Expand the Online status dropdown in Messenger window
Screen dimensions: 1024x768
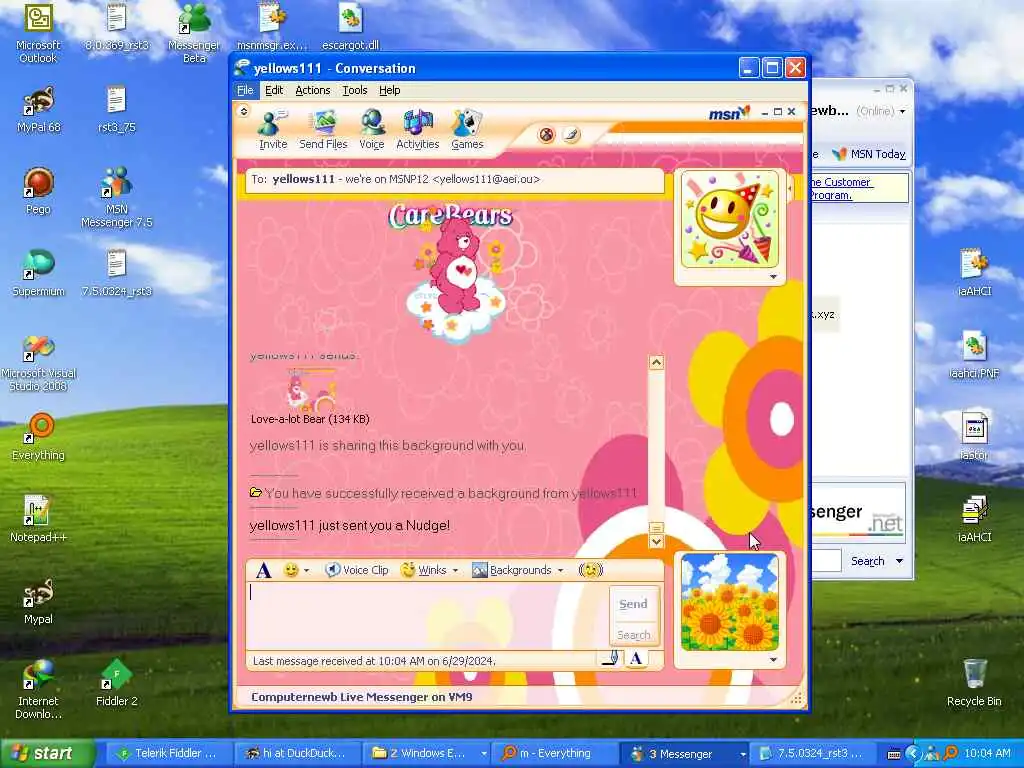click(x=903, y=112)
